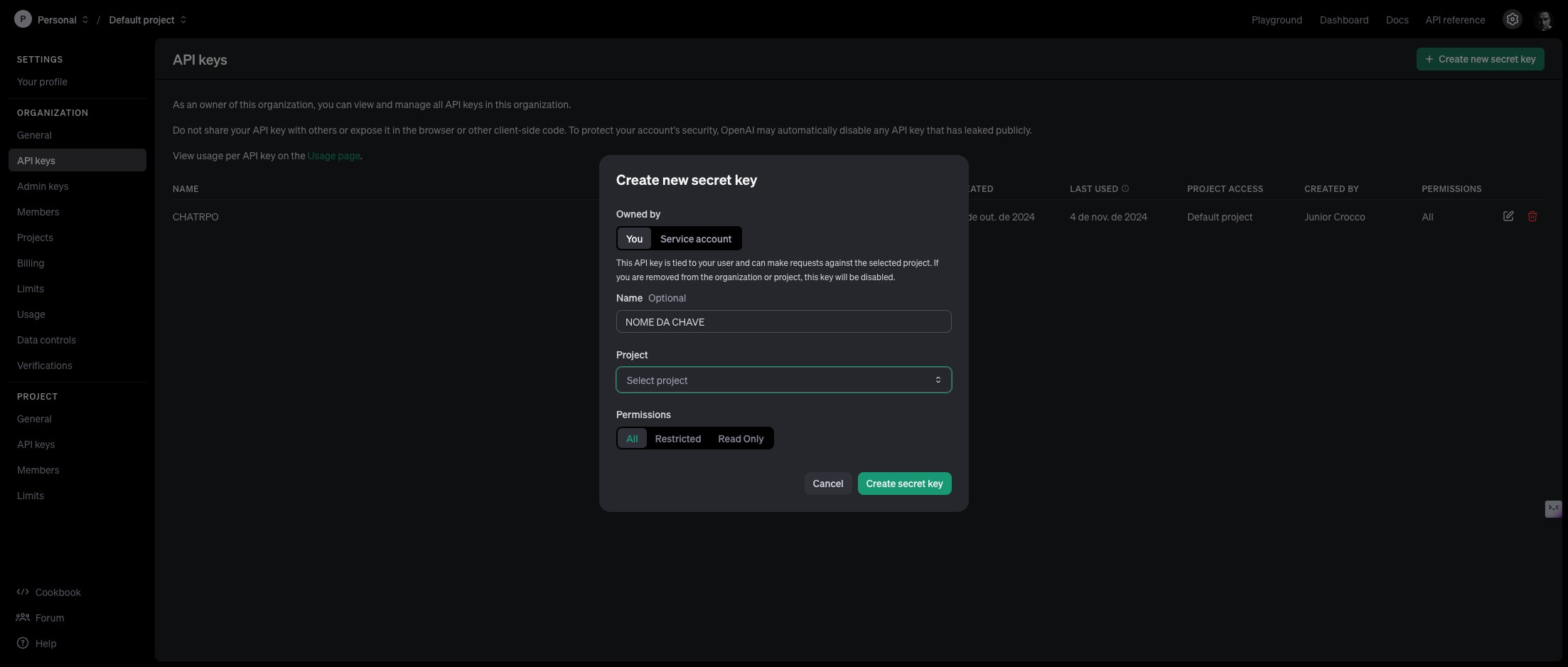This screenshot has height=667, width=1568.
Task: Open Usage in sidebar
Action: coord(77,314)
